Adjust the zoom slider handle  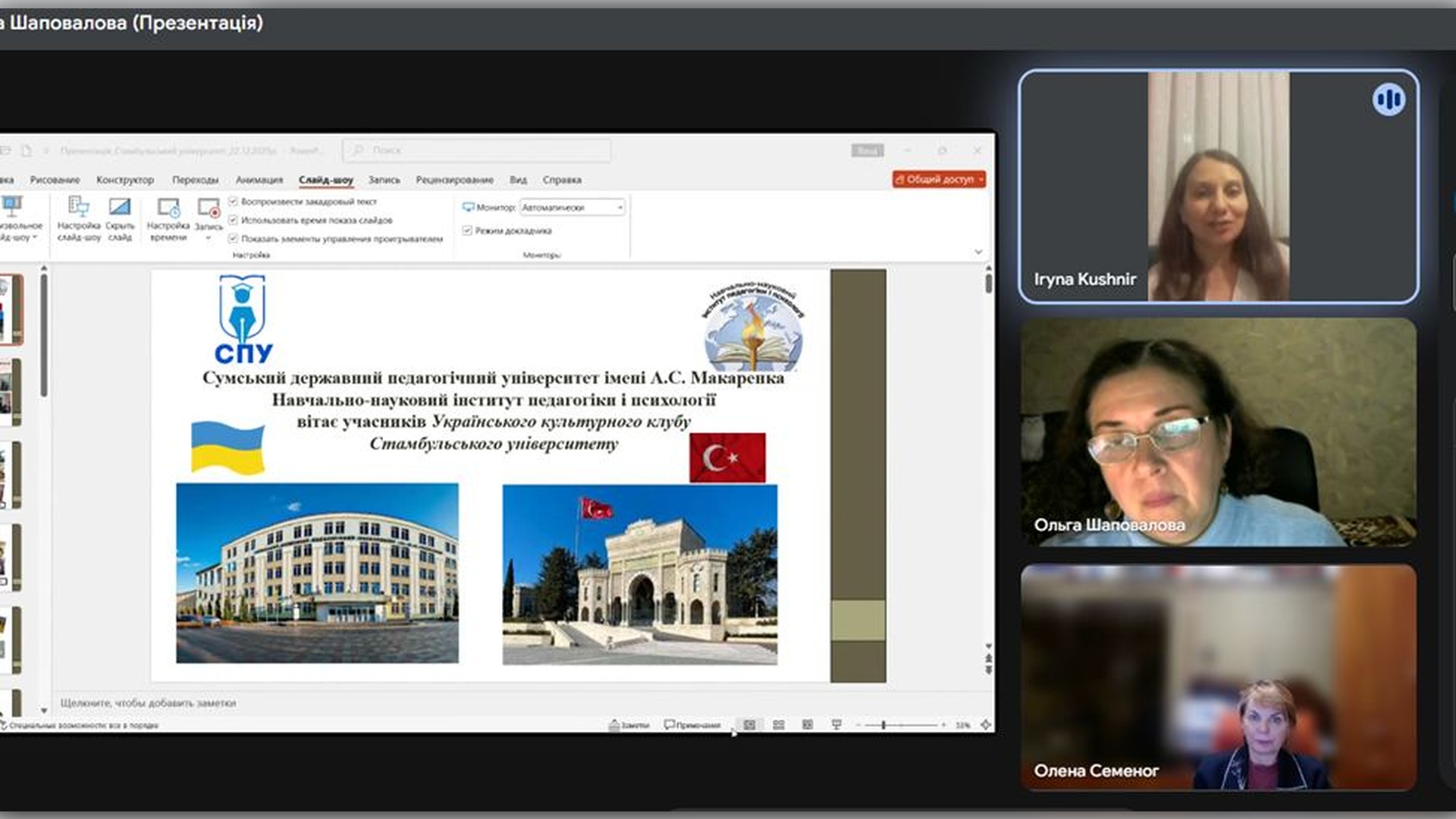883,725
